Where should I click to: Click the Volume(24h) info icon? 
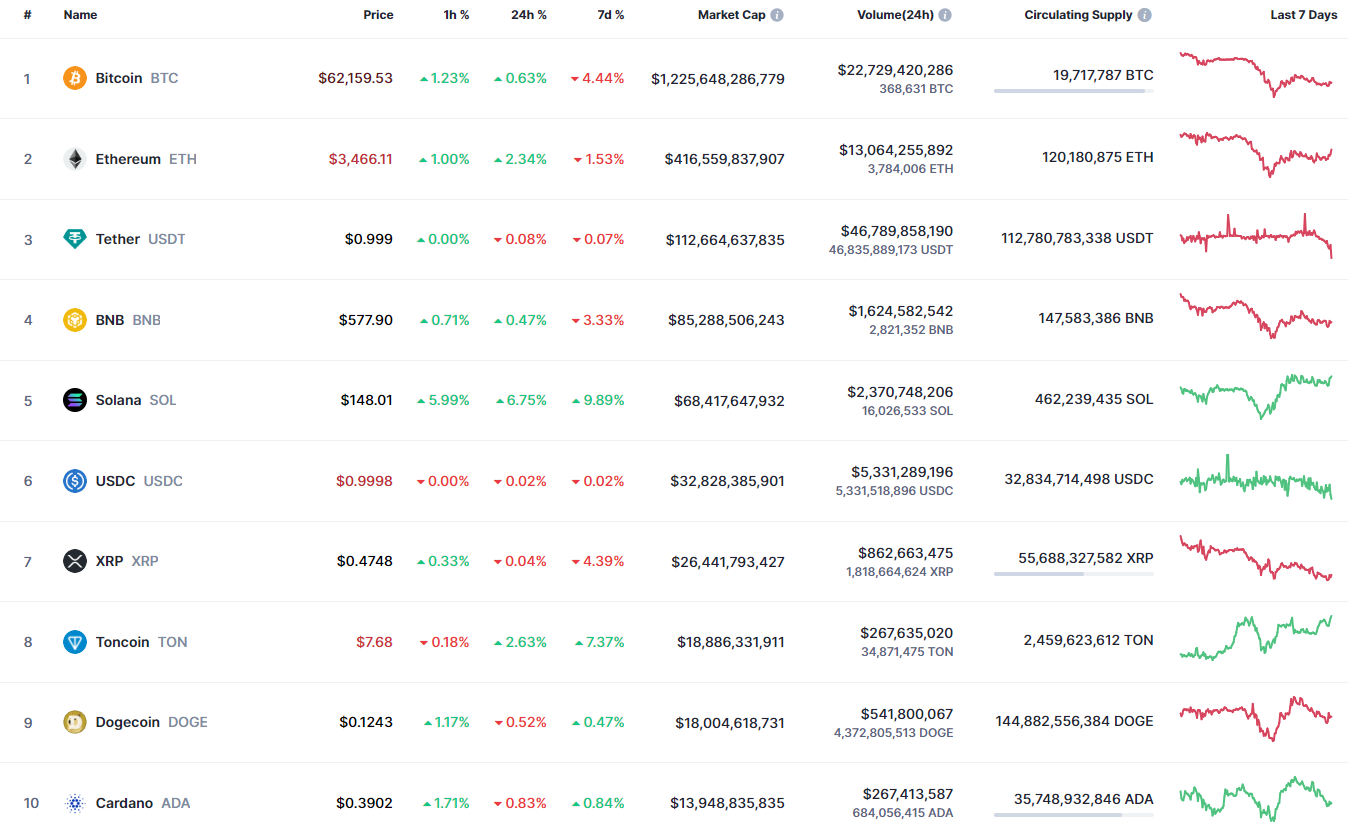[945, 15]
